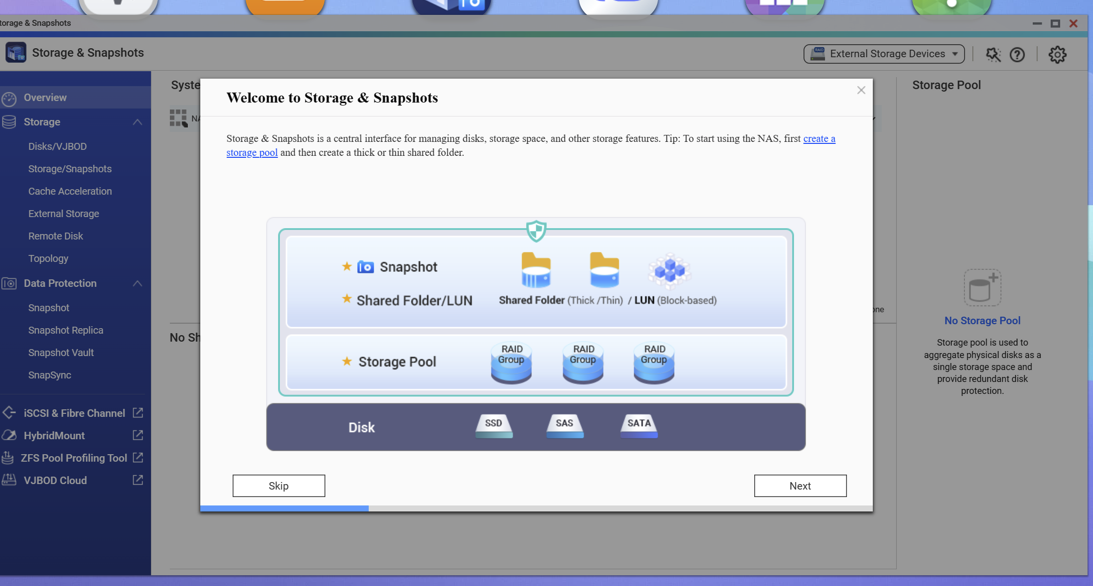Click the welcome wizard progress bar
Image resolution: width=1093 pixels, height=586 pixels.
(536, 509)
